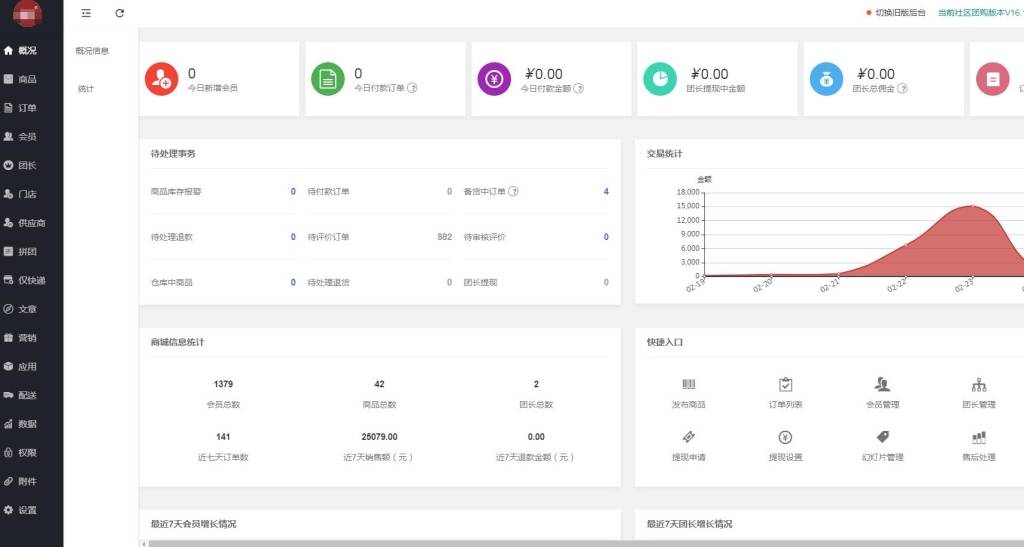The image size is (1024, 547).
Task: Click 待评价订单 count 882
Action: coord(445,237)
